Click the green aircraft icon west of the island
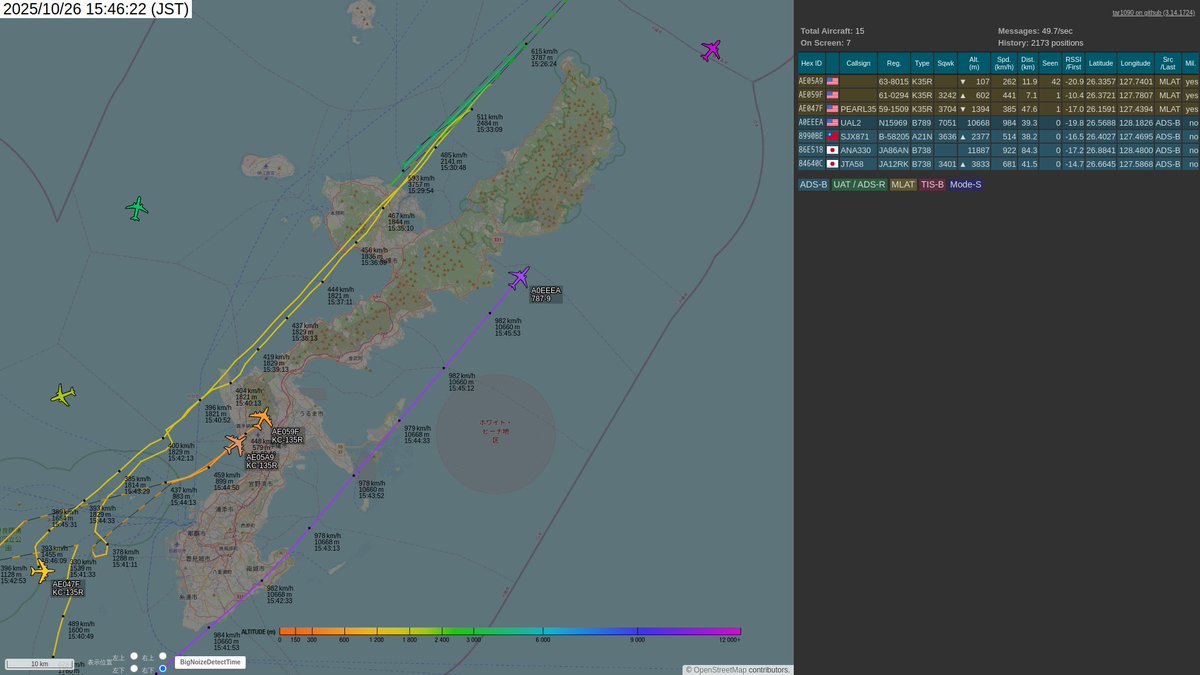This screenshot has height=675, width=1200. (137, 208)
